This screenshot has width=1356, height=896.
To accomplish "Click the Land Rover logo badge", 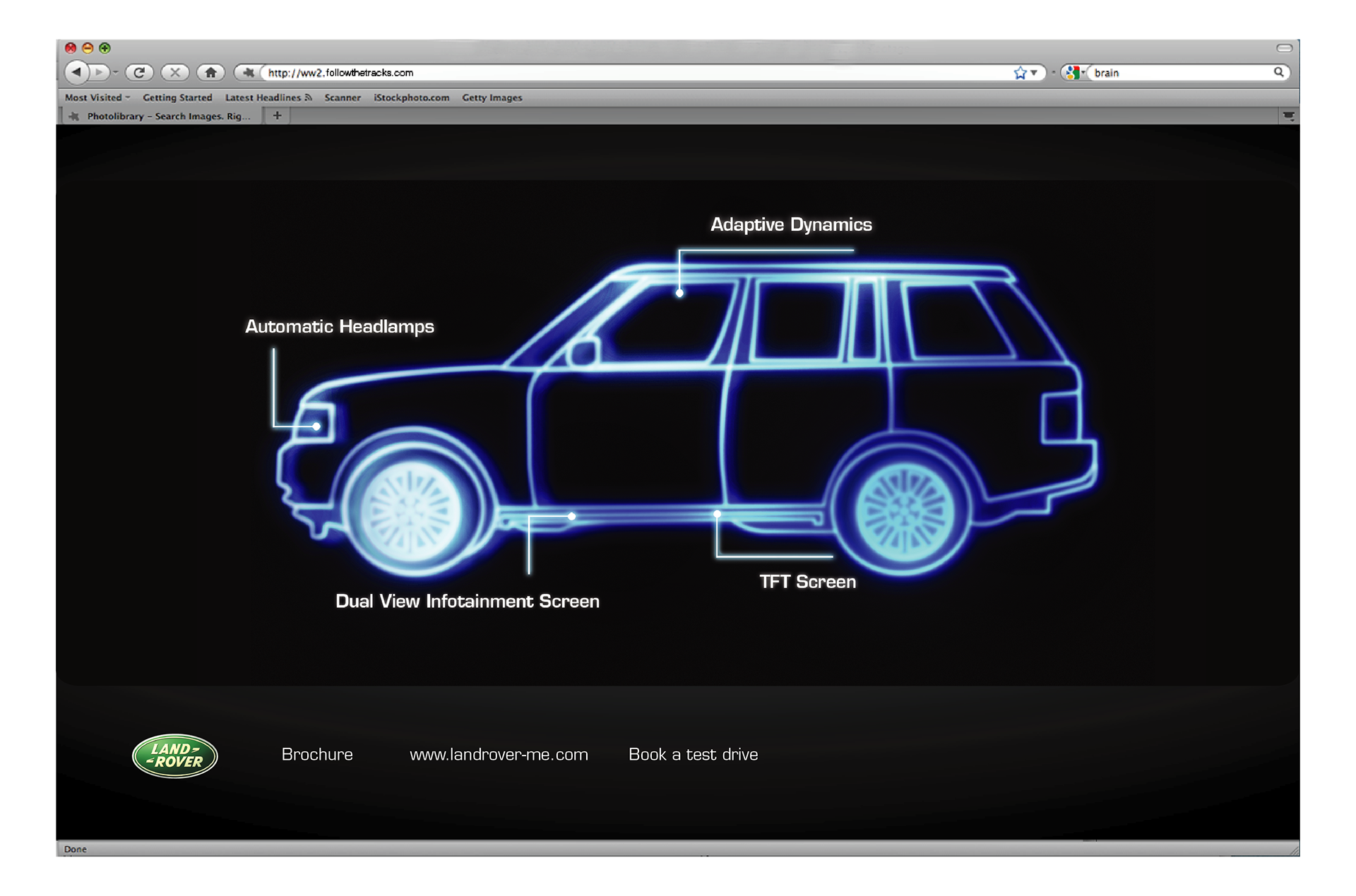I will click(x=175, y=756).
